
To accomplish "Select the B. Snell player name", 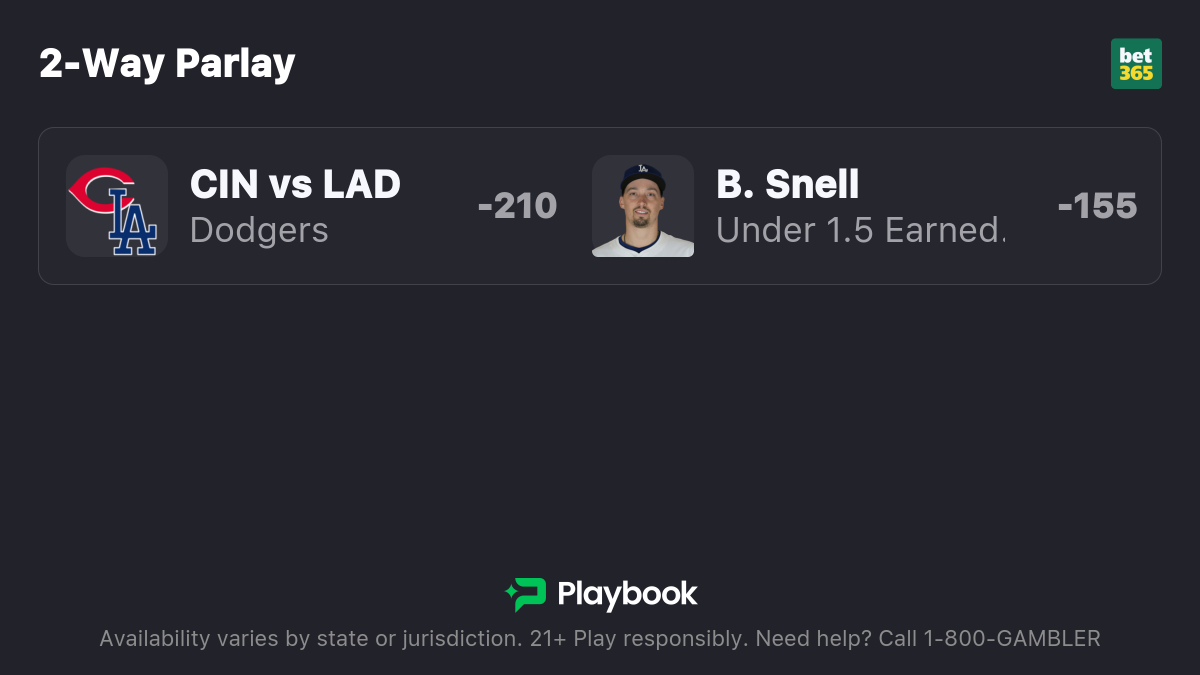I will [x=788, y=184].
